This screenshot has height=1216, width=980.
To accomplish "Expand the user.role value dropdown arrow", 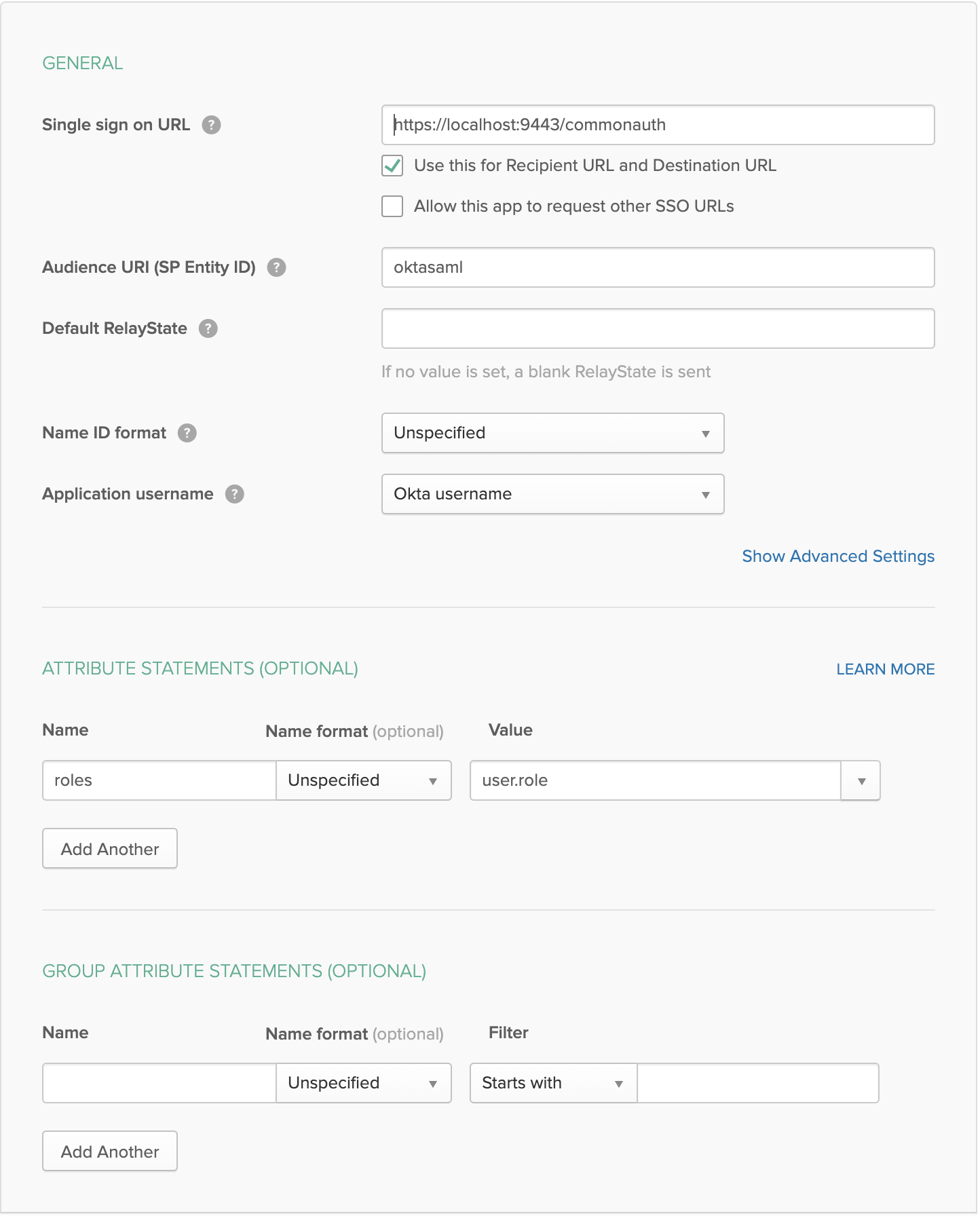I will point(861,780).
